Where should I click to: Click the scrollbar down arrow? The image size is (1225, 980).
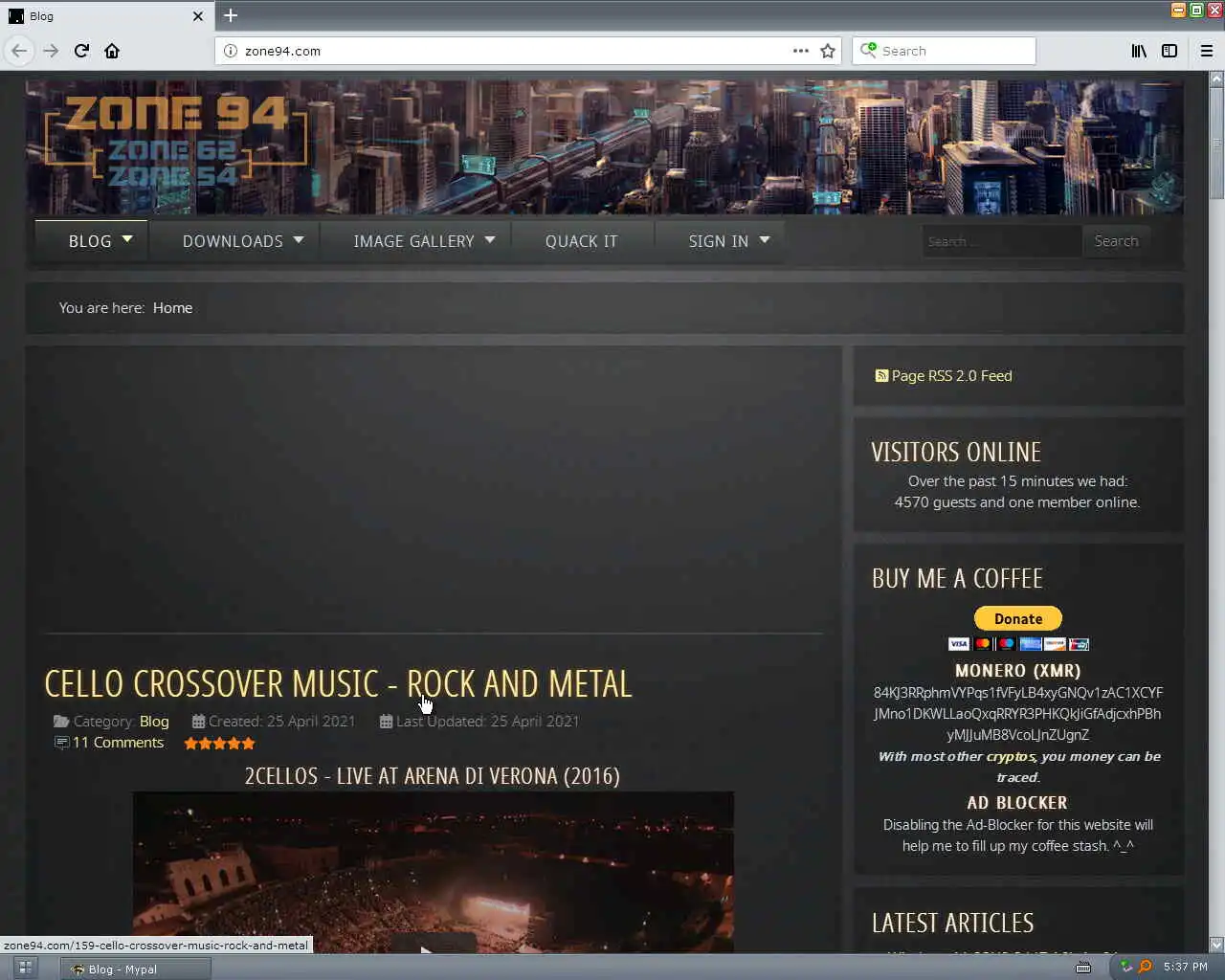click(1216, 945)
